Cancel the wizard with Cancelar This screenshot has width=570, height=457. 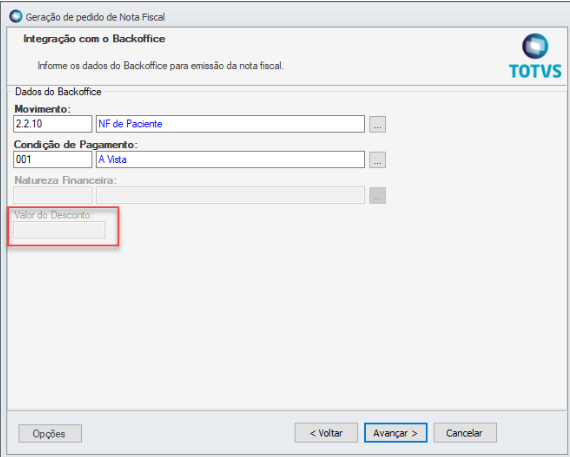(465, 433)
